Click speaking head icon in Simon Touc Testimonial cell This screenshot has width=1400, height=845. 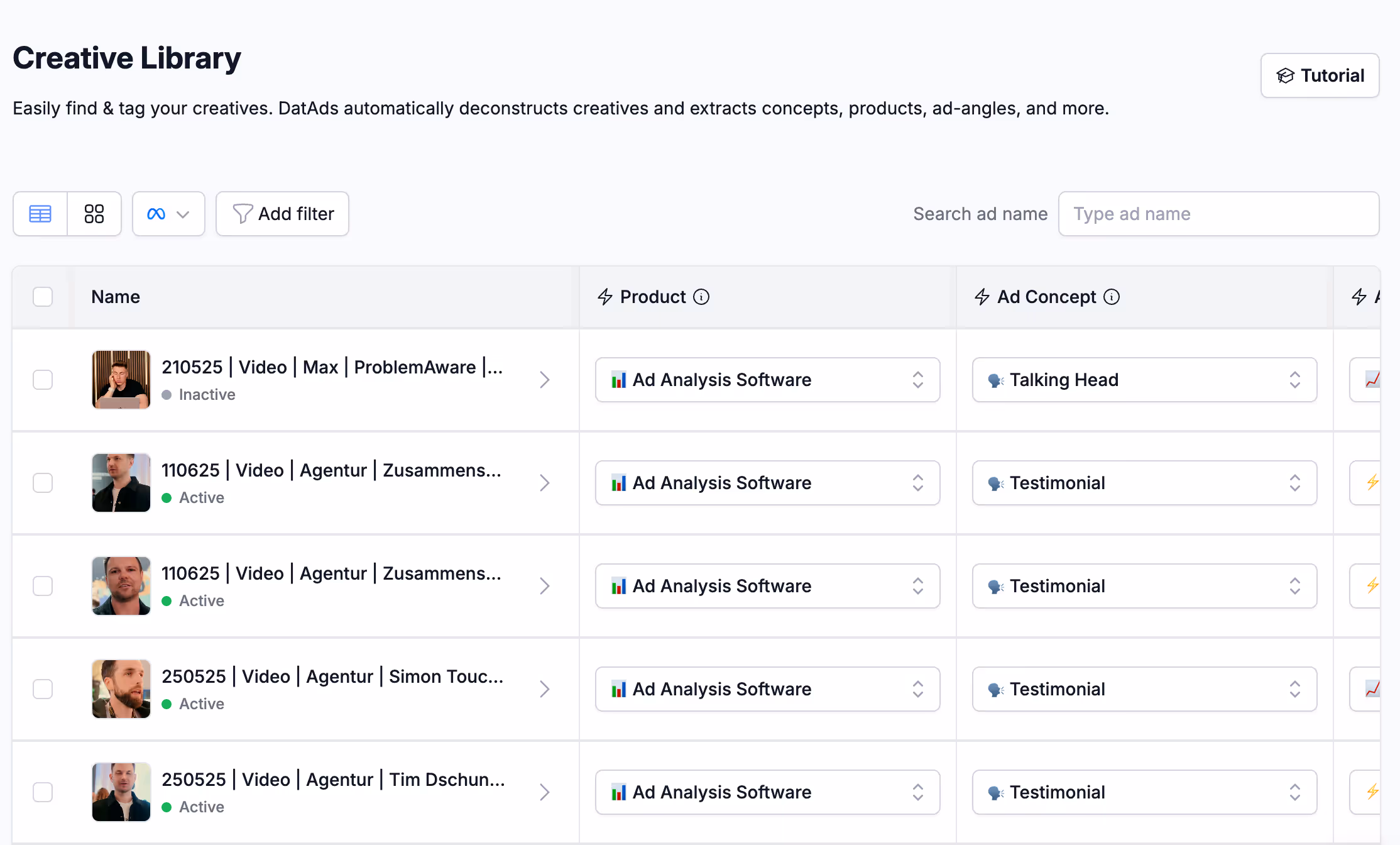coord(996,690)
